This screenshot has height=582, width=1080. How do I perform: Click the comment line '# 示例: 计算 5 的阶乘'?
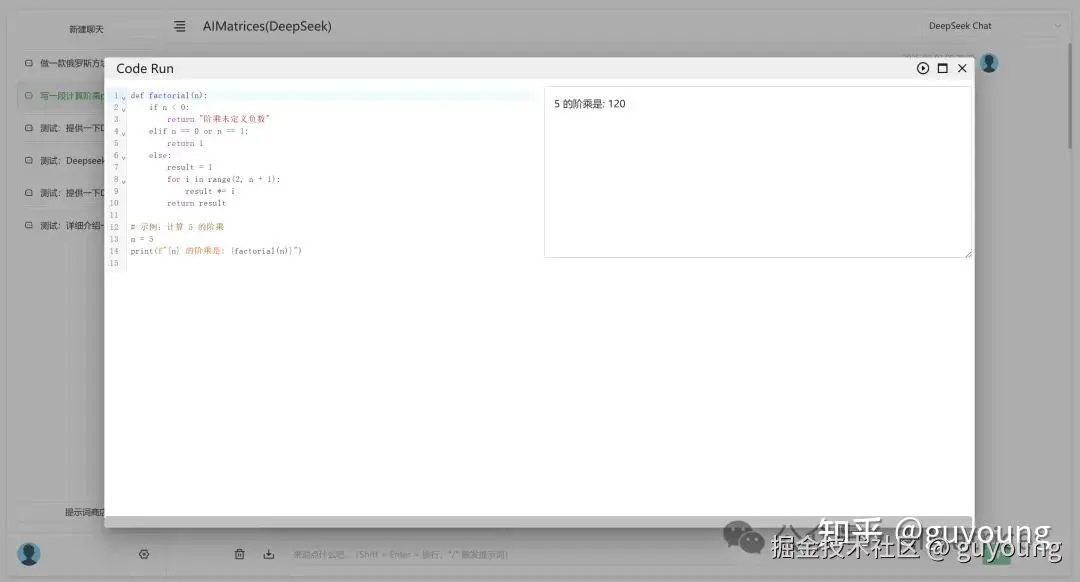(177, 227)
